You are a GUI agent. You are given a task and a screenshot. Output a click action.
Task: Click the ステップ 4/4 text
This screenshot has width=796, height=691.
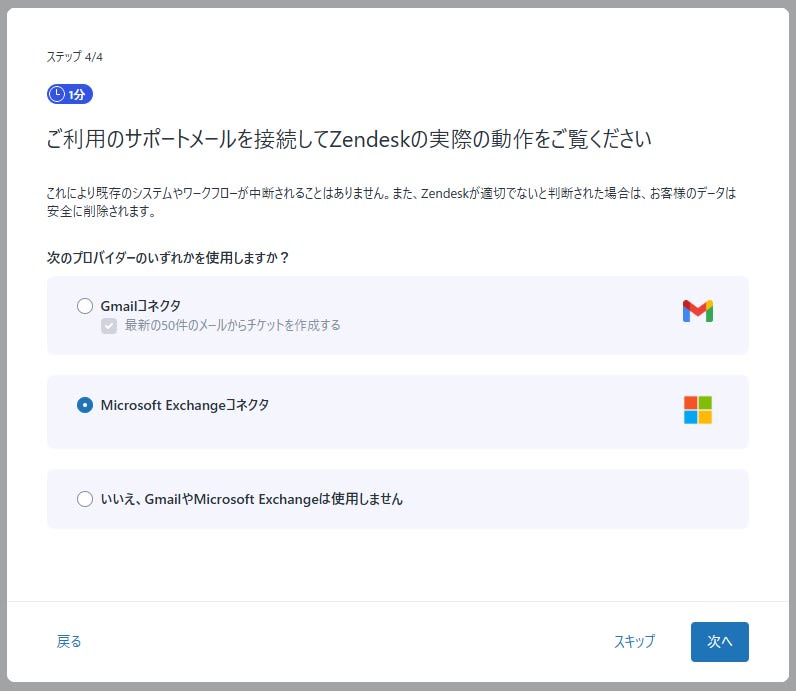75,57
